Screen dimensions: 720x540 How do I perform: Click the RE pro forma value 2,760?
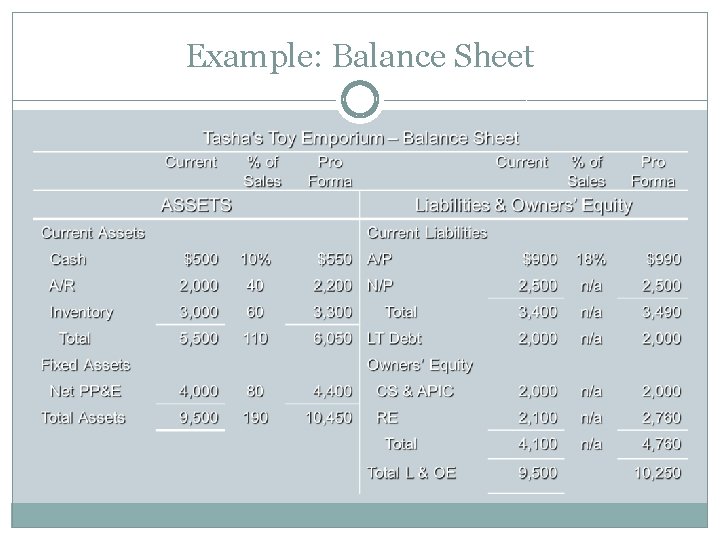tap(661, 417)
